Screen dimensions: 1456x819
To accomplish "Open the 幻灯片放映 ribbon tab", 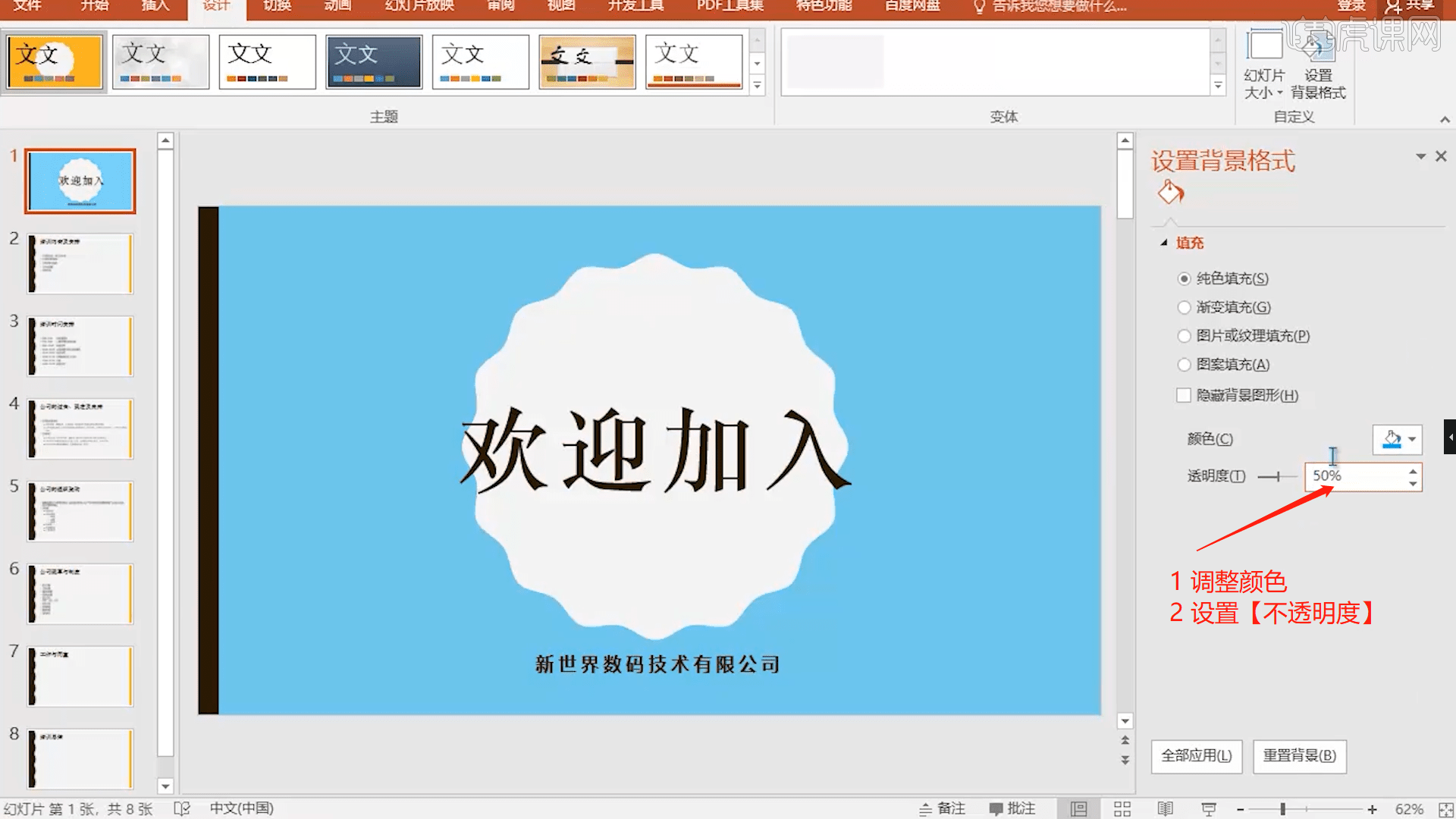I will [x=419, y=6].
